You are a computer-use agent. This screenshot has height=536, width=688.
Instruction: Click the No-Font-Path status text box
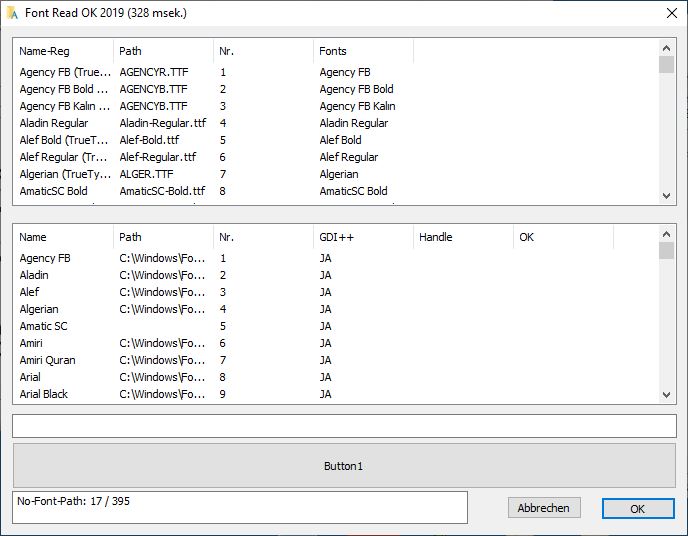tap(240, 507)
